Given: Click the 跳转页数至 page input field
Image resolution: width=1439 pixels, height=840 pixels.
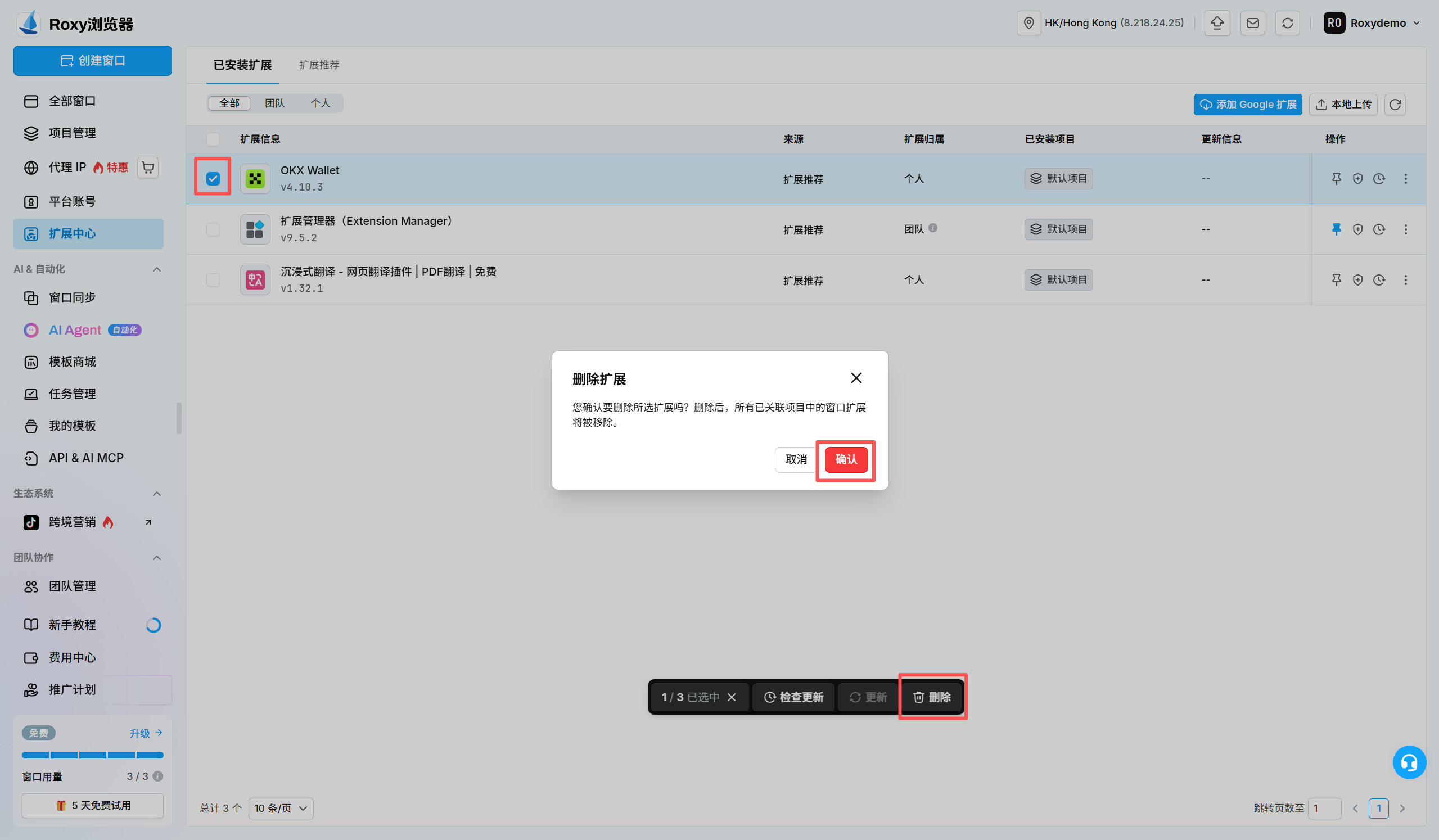Looking at the screenshot, I should coord(1323,808).
